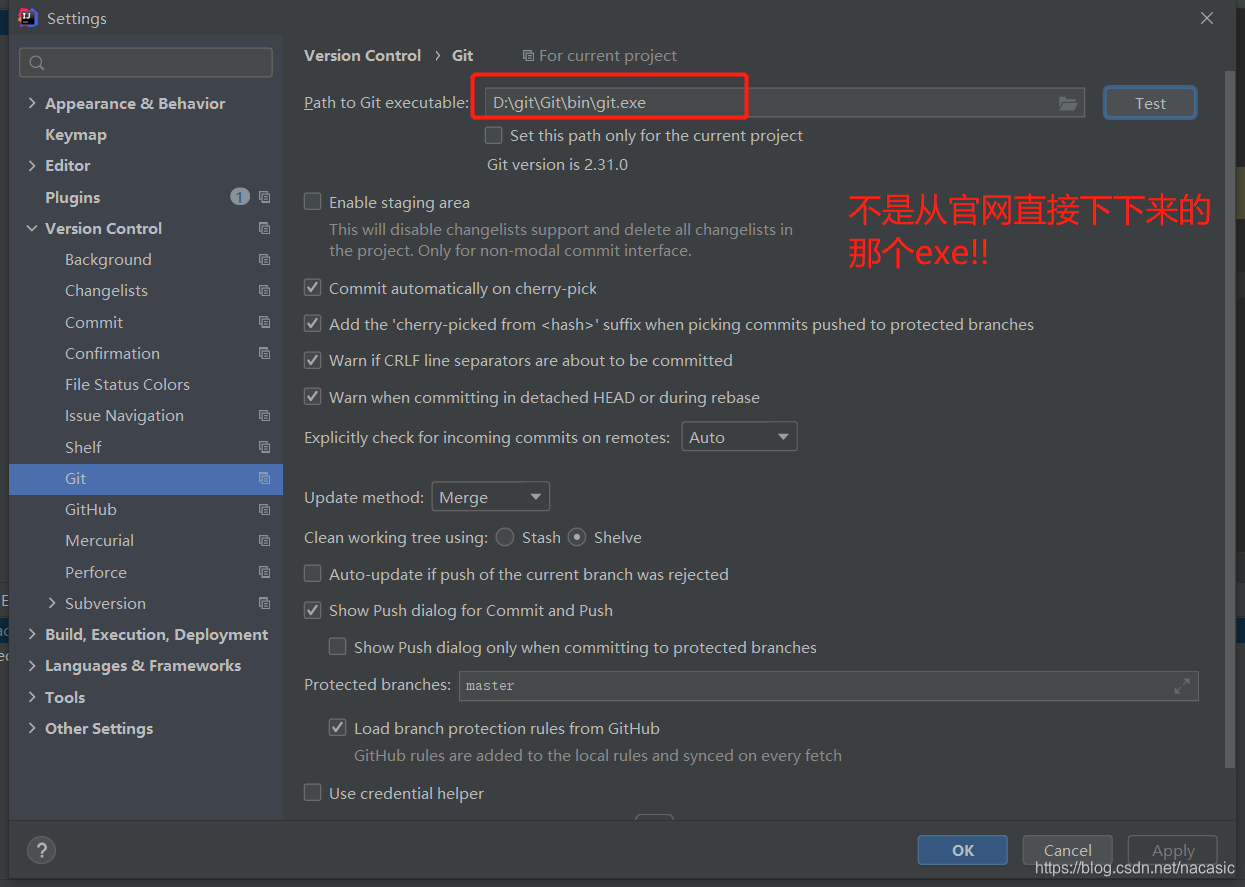Screen dimensions: 1245x887
Task: Click the 'For current project' breadcrumb icon
Action: (x=529, y=55)
